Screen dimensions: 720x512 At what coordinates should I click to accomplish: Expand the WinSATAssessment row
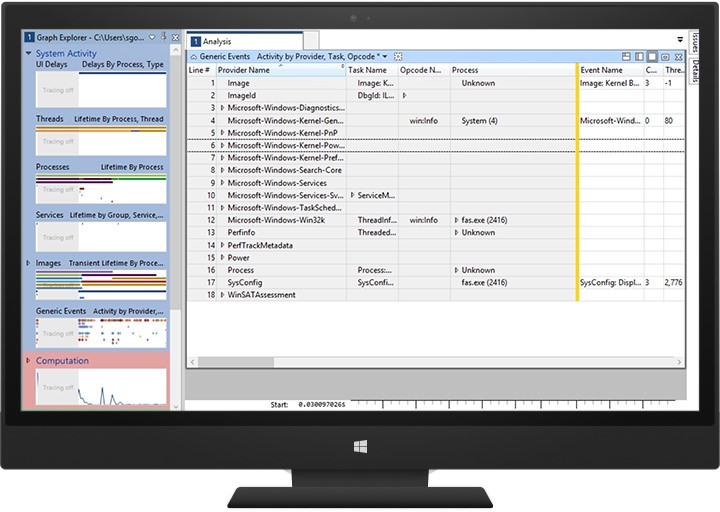[223, 295]
